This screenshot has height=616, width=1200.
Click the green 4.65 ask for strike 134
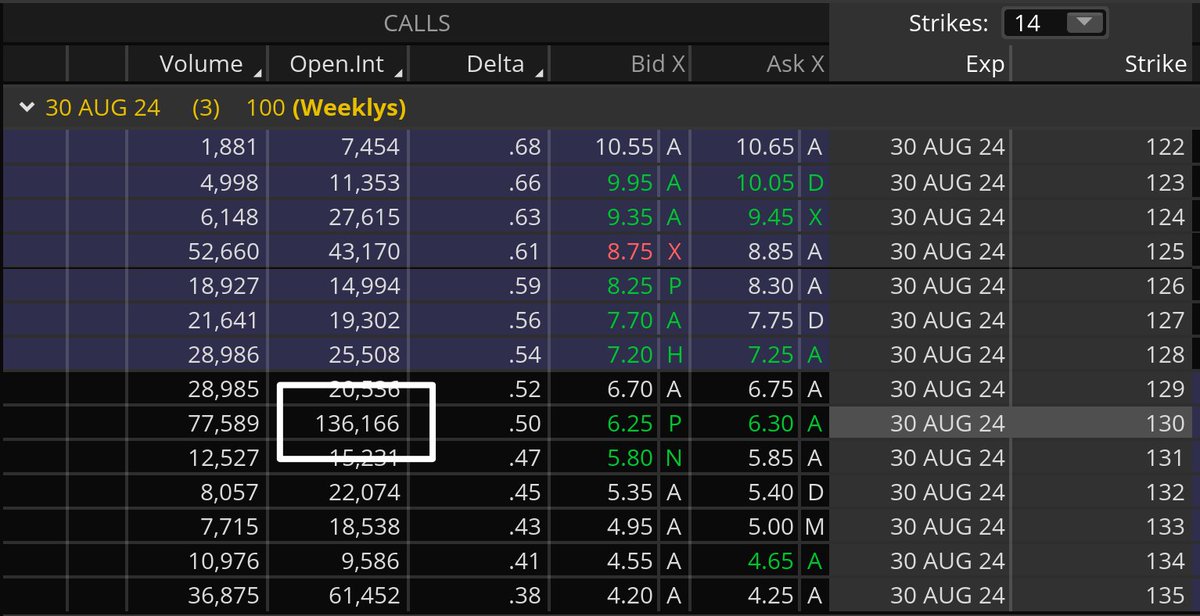770,562
